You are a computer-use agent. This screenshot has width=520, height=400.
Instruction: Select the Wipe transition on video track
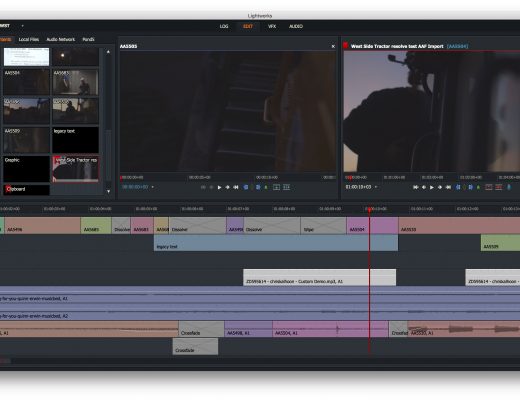[x=323, y=226]
